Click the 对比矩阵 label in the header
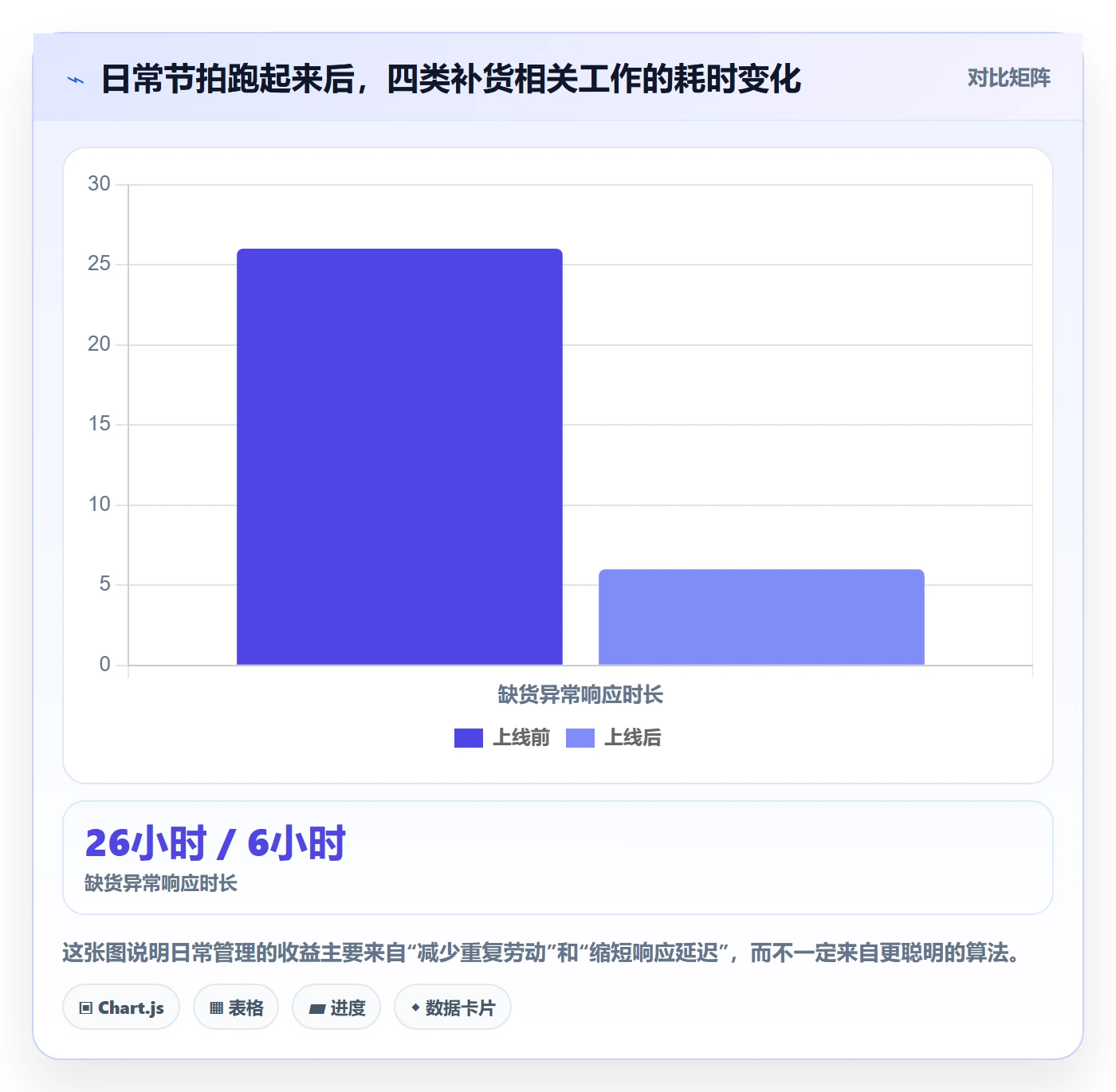Image resolution: width=1116 pixels, height=1092 pixels. tap(1008, 78)
